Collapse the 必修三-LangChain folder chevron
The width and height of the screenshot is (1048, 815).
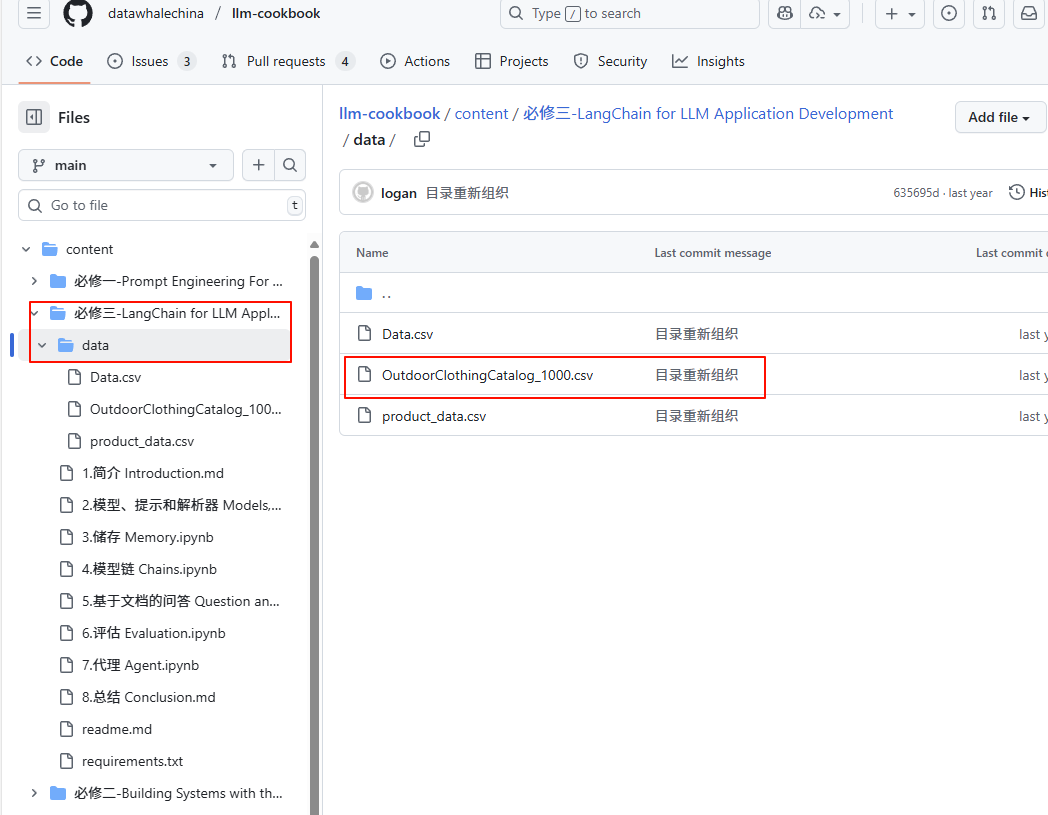(x=34, y=313)
